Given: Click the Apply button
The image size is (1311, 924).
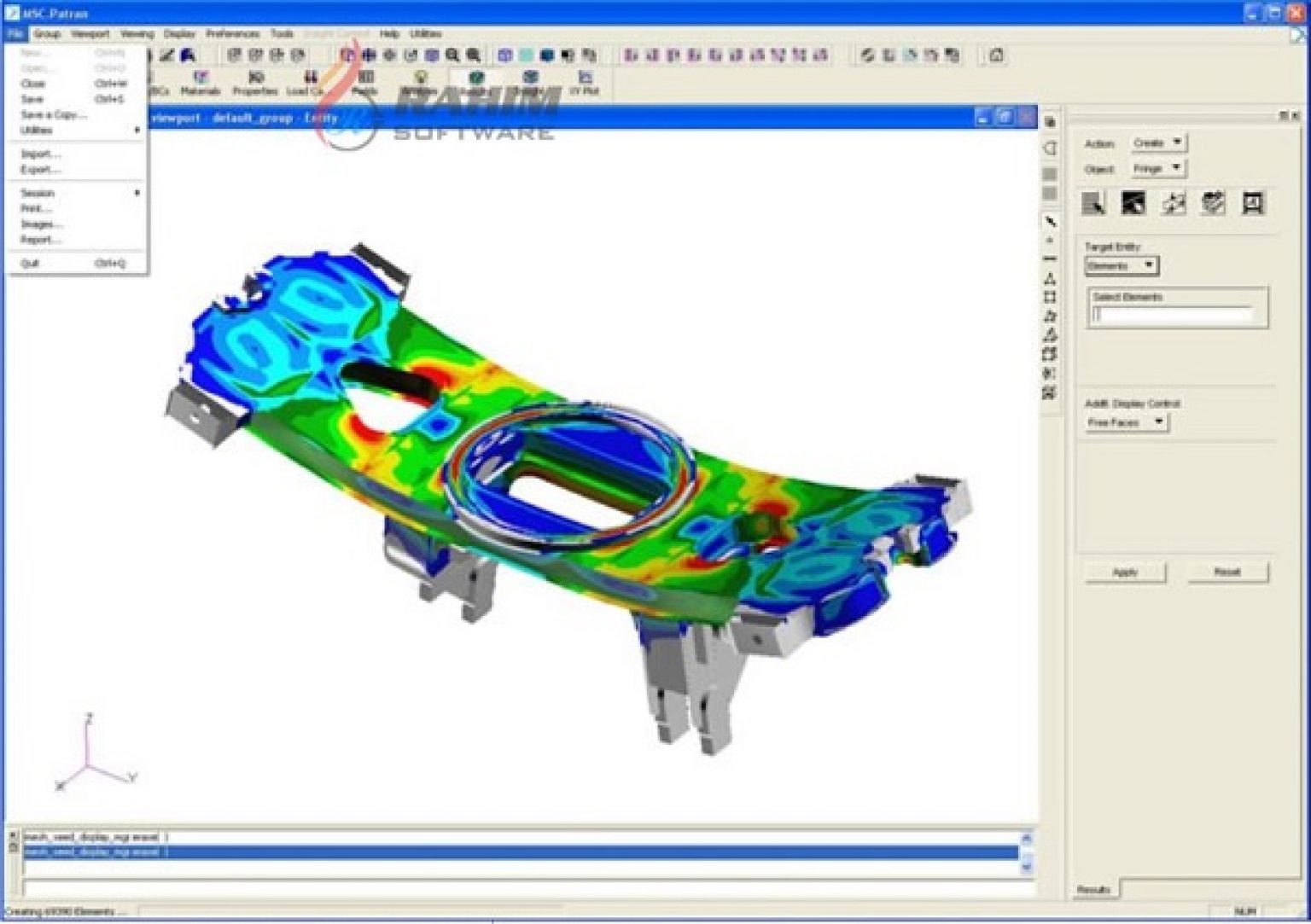Looking at the screenshot, I should (x=1127, y=572).
